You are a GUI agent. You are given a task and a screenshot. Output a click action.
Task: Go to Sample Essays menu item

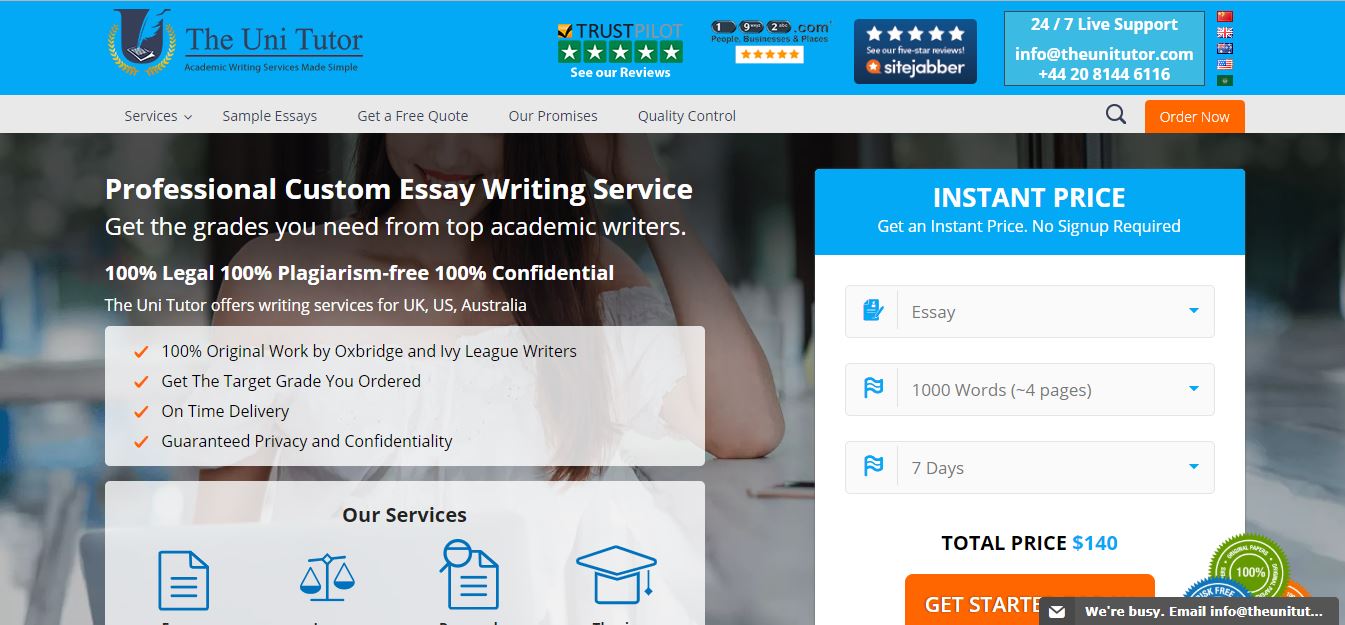tap(269, 116)
